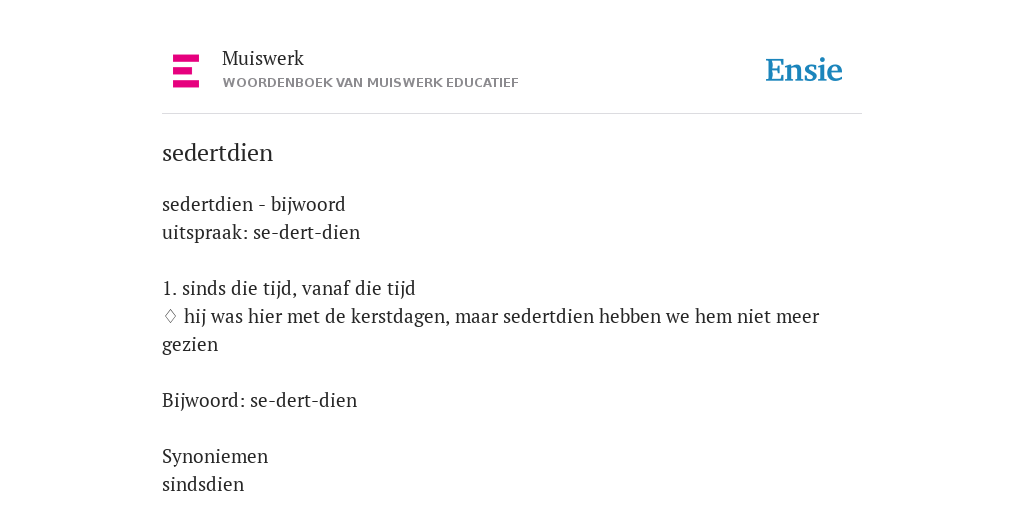Screen dimensions: 1024x512
Task: Click the horizontal divider below header
Action: click(x=512, y=114)
